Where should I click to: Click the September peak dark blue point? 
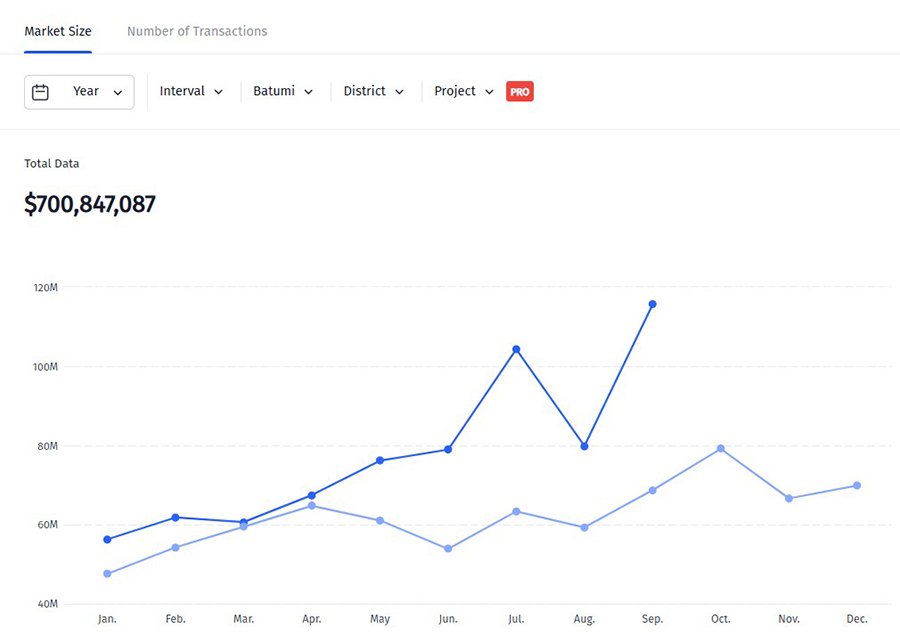(652, 304)
